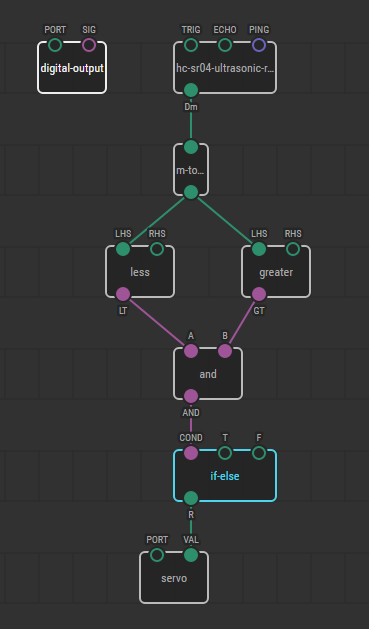Click the PORT pin on servo node

point(157,555)
